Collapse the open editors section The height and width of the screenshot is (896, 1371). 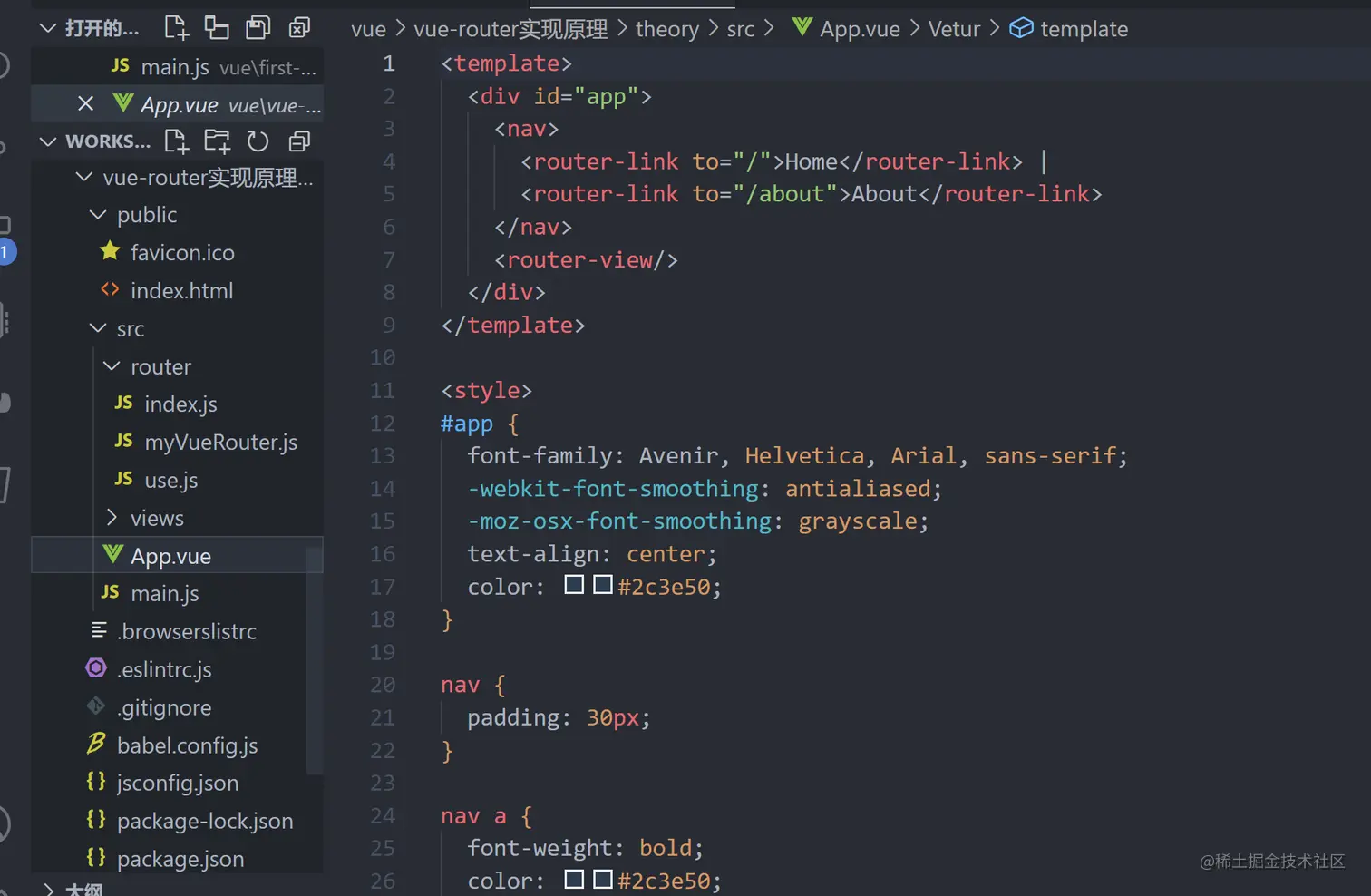point(48,28)
